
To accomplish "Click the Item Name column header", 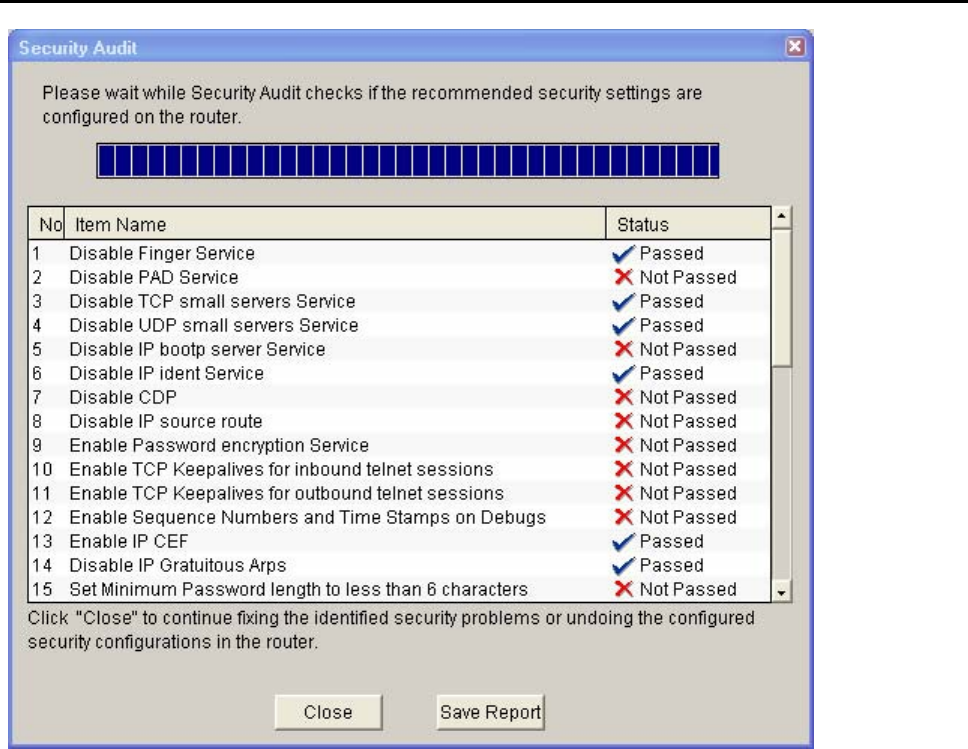I will pyautogui.click(x=335, y=224).
